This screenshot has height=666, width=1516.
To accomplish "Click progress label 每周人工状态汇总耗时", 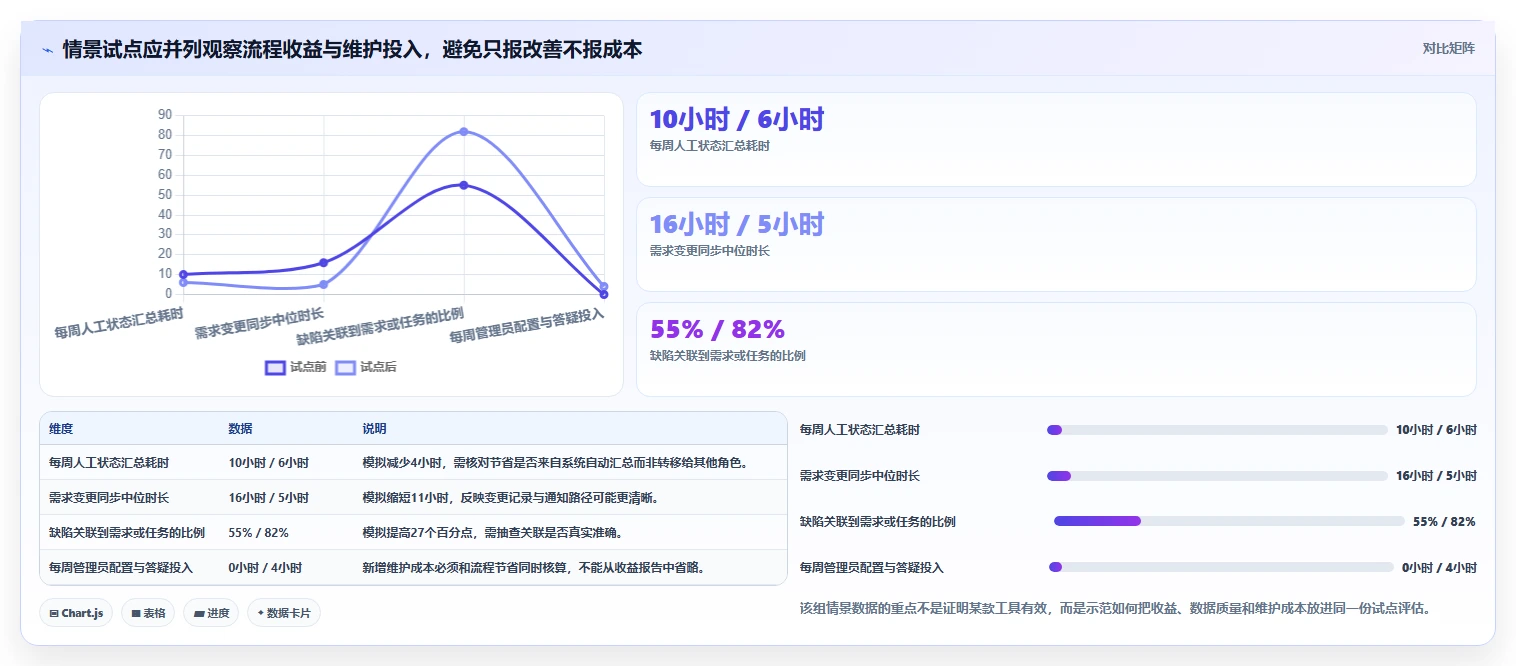I will coord(860,430).
